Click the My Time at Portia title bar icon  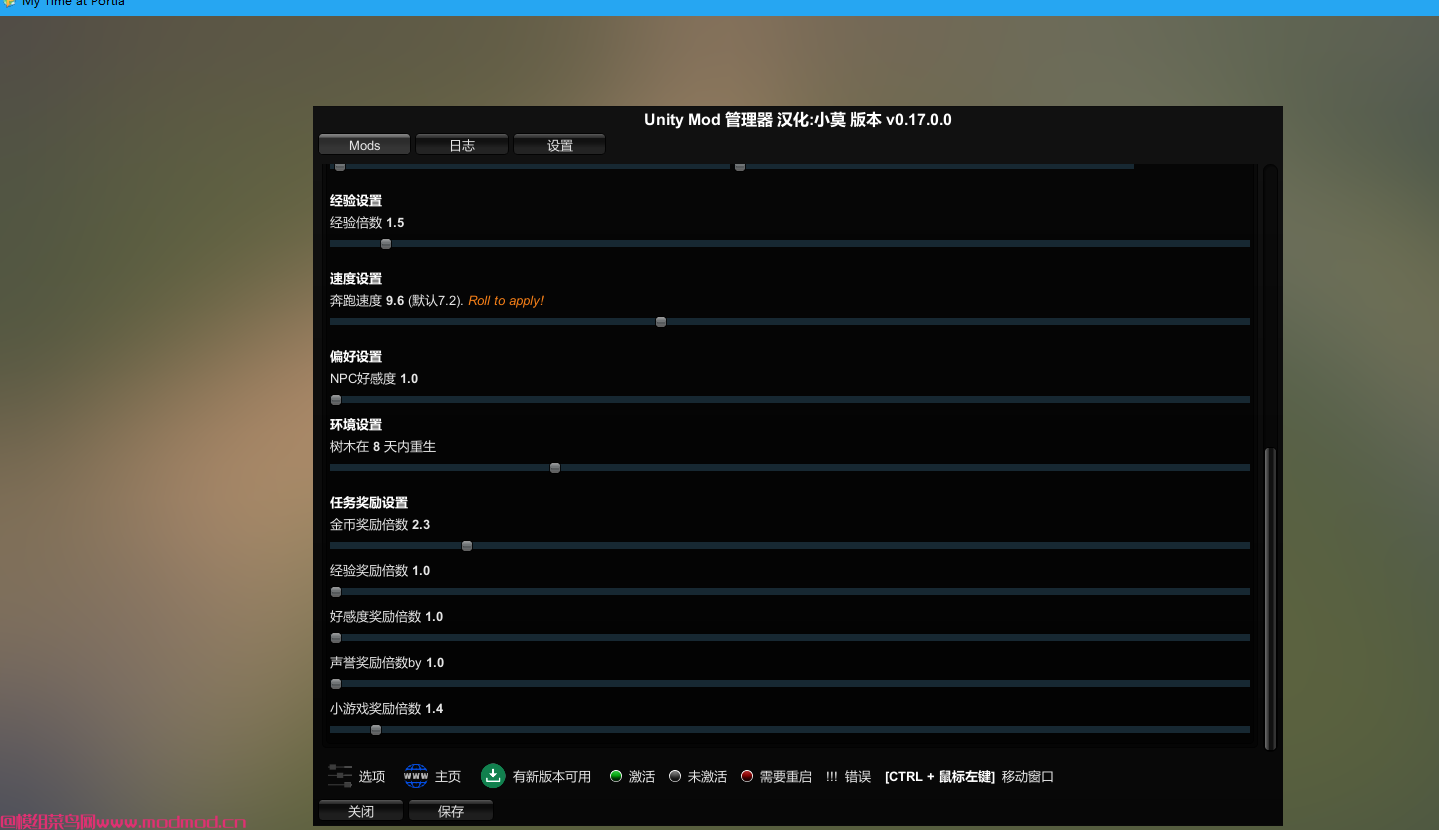8,4
